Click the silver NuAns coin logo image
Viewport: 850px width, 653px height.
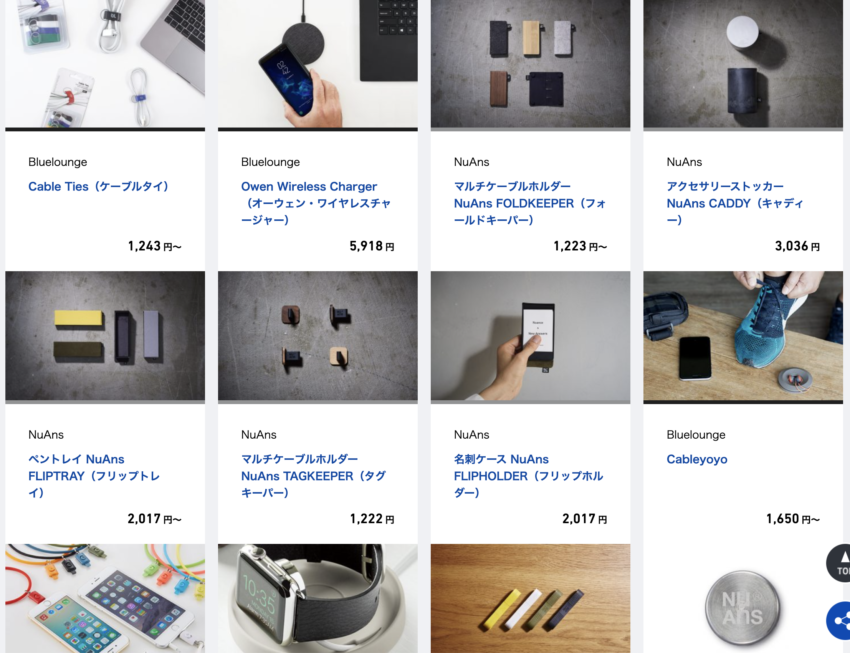(x=743, y=607)
